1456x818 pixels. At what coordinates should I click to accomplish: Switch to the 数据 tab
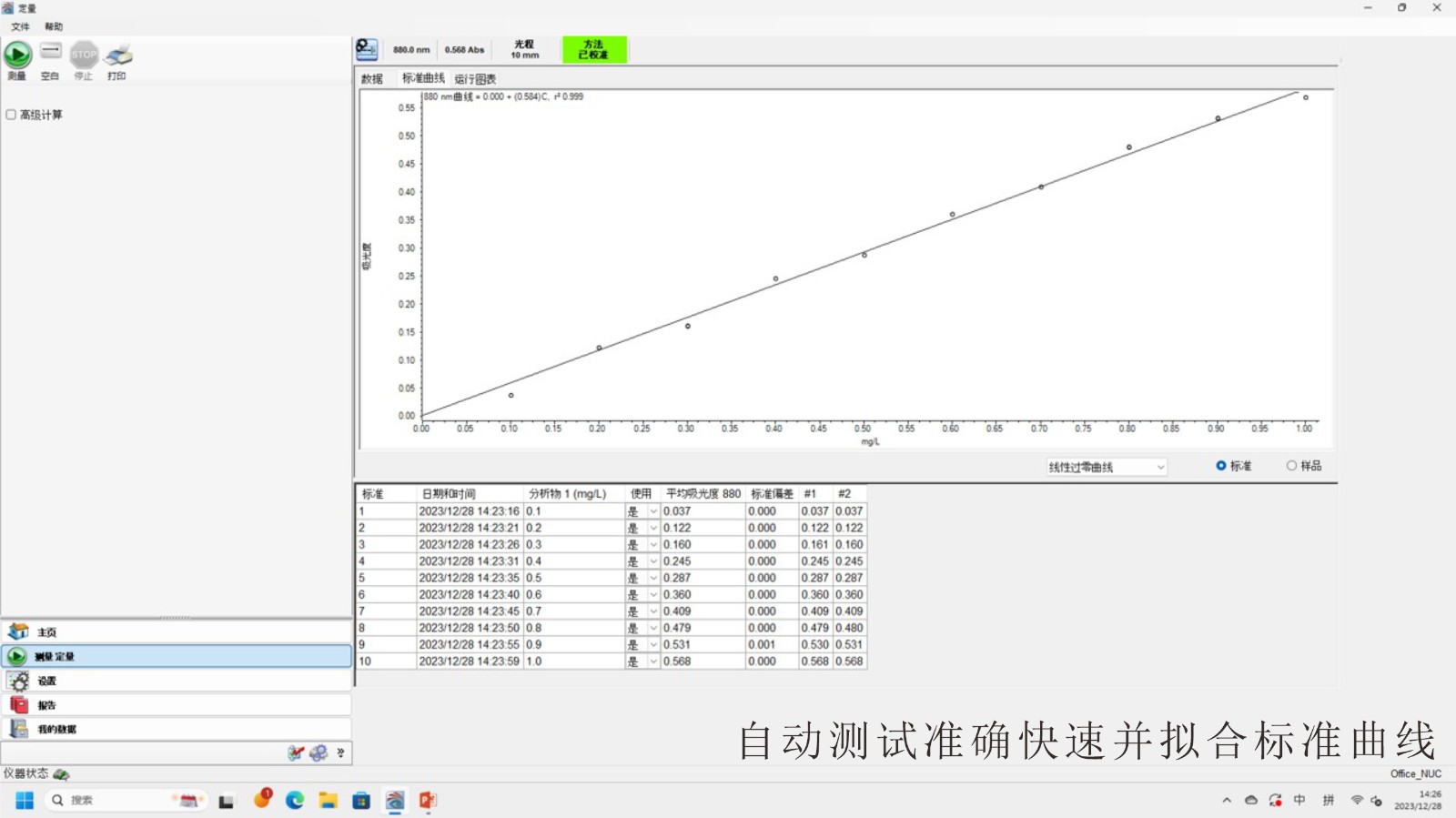click(372, 79)
